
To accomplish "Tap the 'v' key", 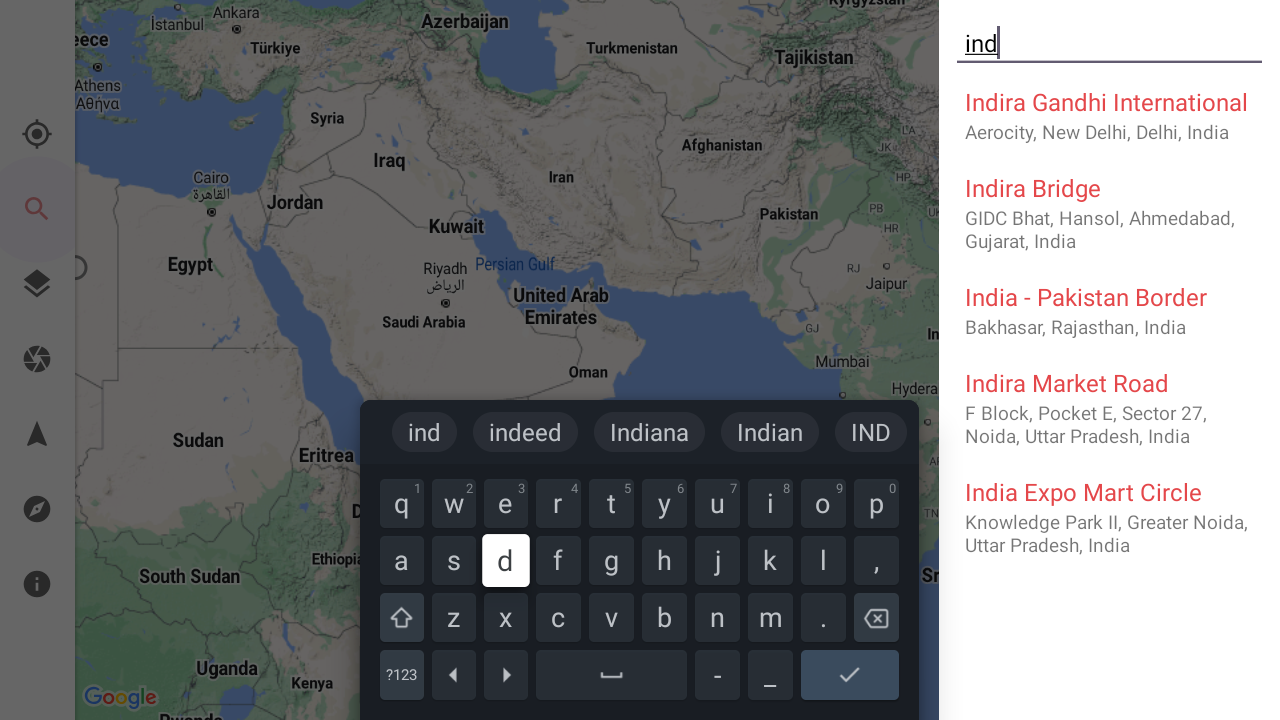I will pos(611,618).
